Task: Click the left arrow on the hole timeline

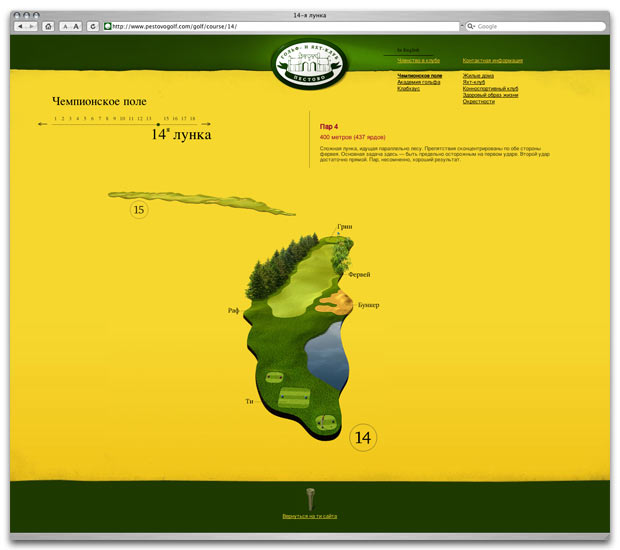Action: pos(42,124)
